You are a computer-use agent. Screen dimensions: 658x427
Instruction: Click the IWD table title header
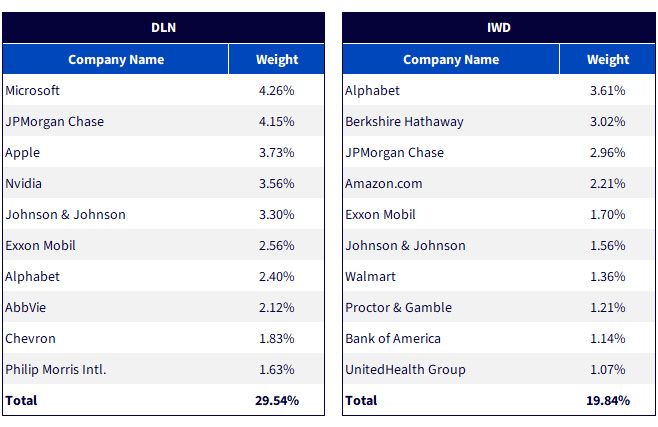point(499,28)
